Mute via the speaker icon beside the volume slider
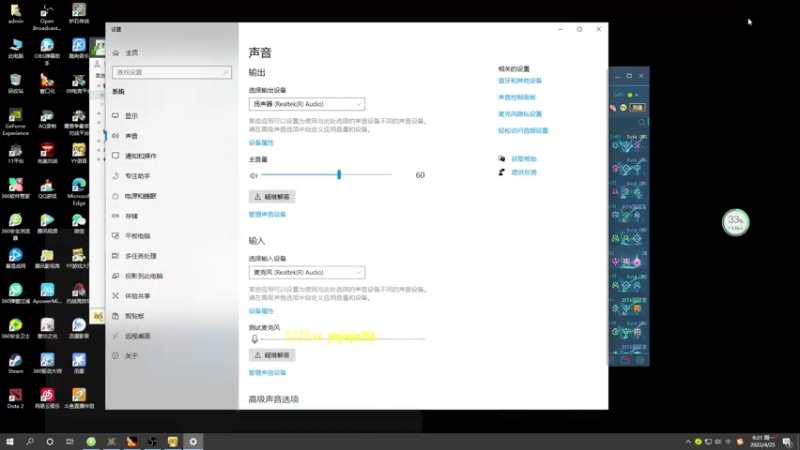The height and width of the screenshot is (450, 800). (254, 176)
